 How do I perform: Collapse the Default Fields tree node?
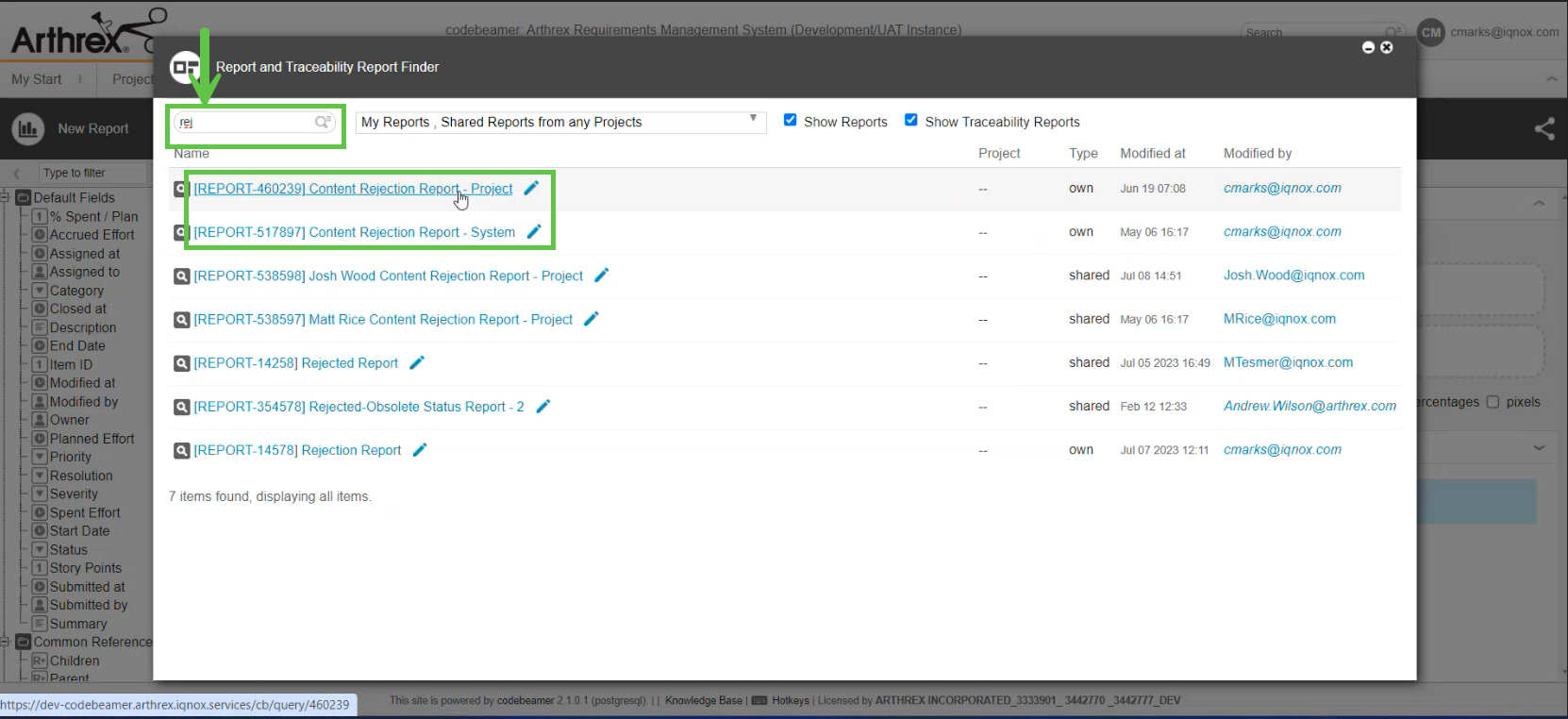point(5,197)
